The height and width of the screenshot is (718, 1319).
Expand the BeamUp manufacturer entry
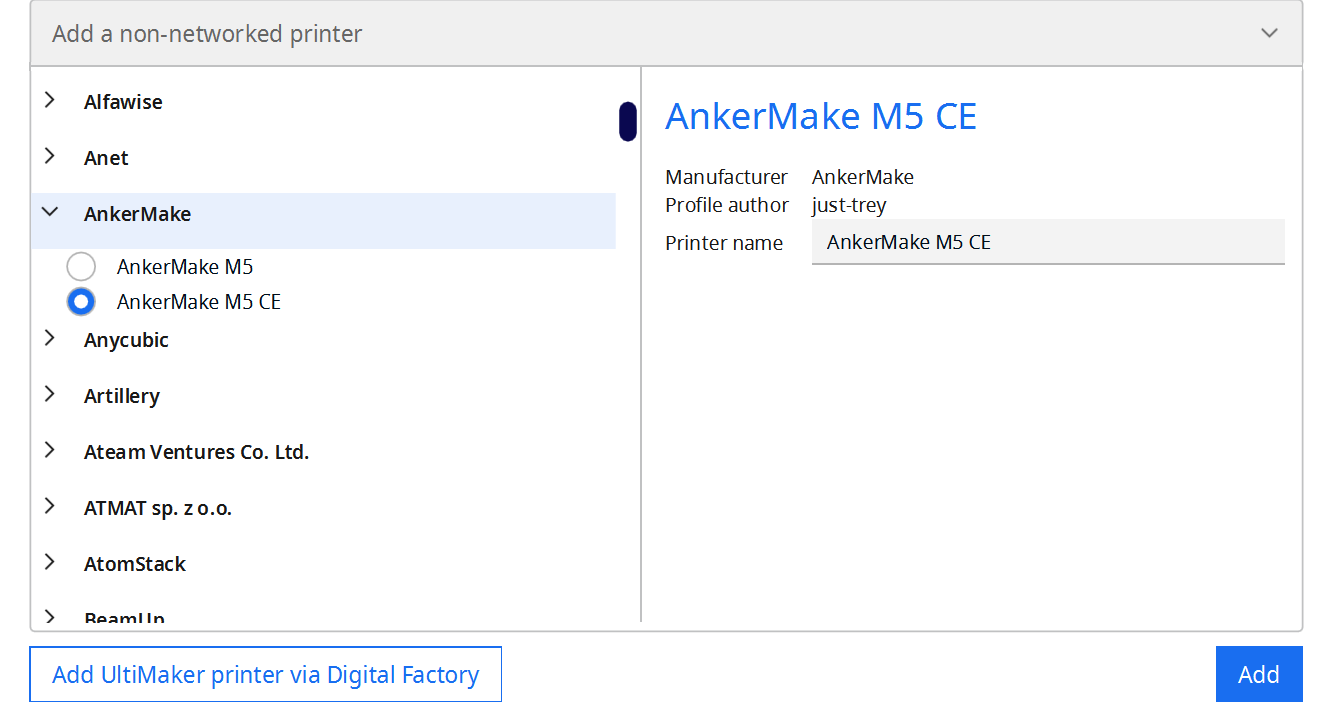(x=49, y=614)
